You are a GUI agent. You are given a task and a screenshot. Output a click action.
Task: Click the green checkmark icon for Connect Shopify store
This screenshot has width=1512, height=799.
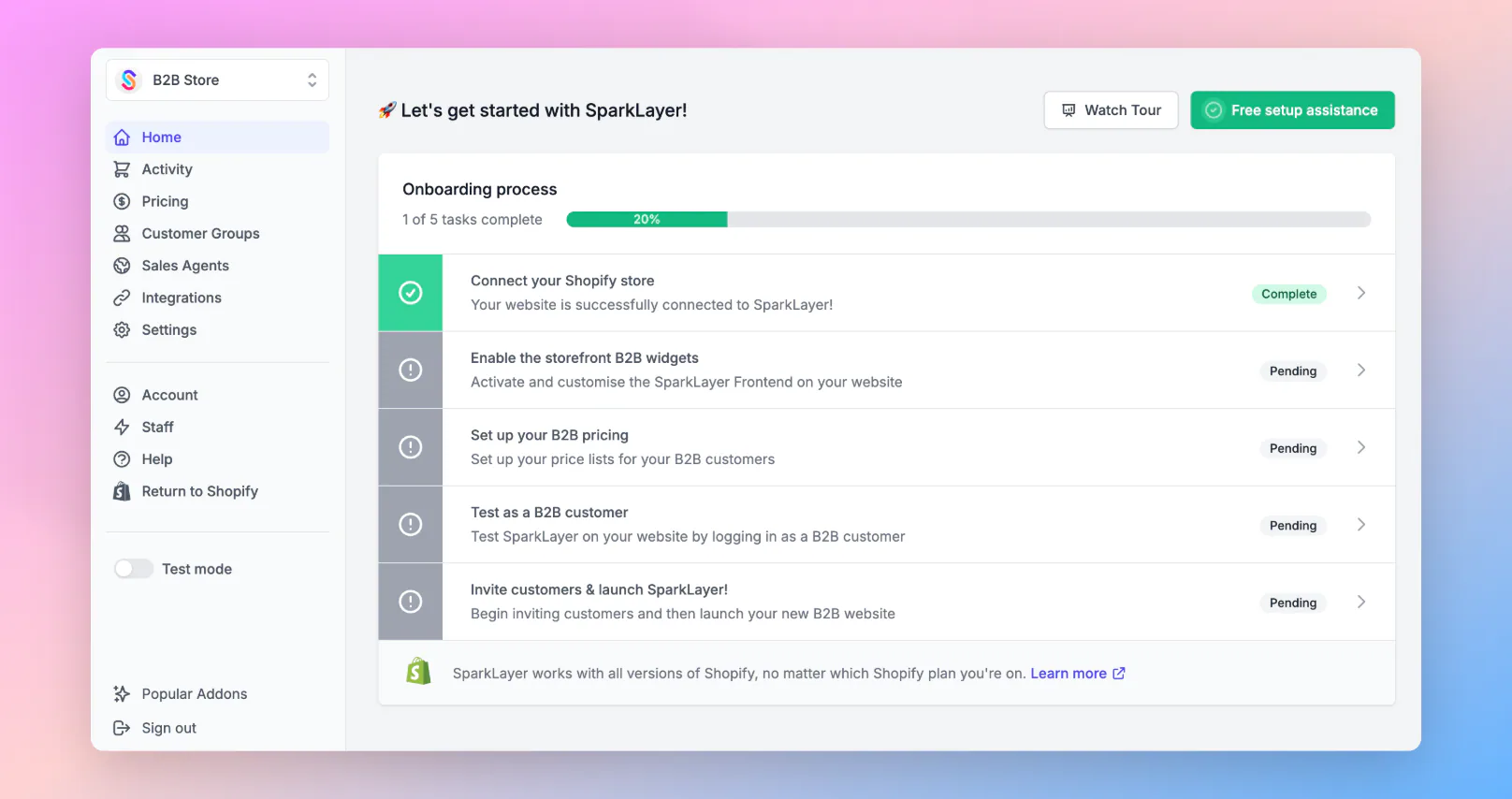[x=411, y=293]
